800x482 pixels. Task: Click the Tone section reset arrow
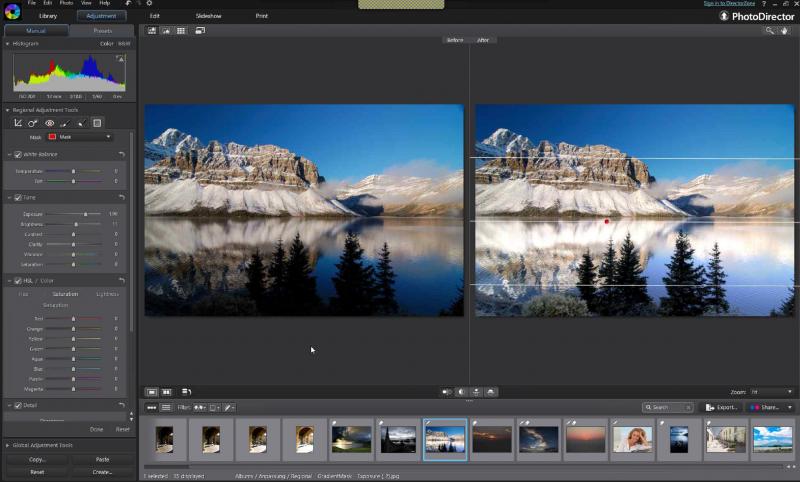coord(121,198)
